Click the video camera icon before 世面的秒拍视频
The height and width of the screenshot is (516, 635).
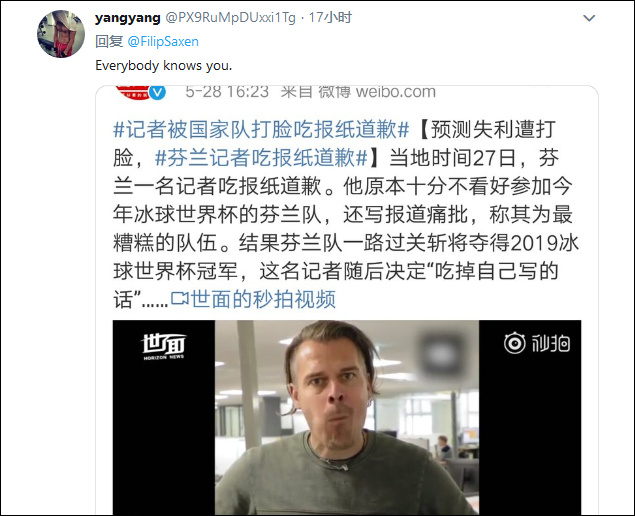point(180,299)
